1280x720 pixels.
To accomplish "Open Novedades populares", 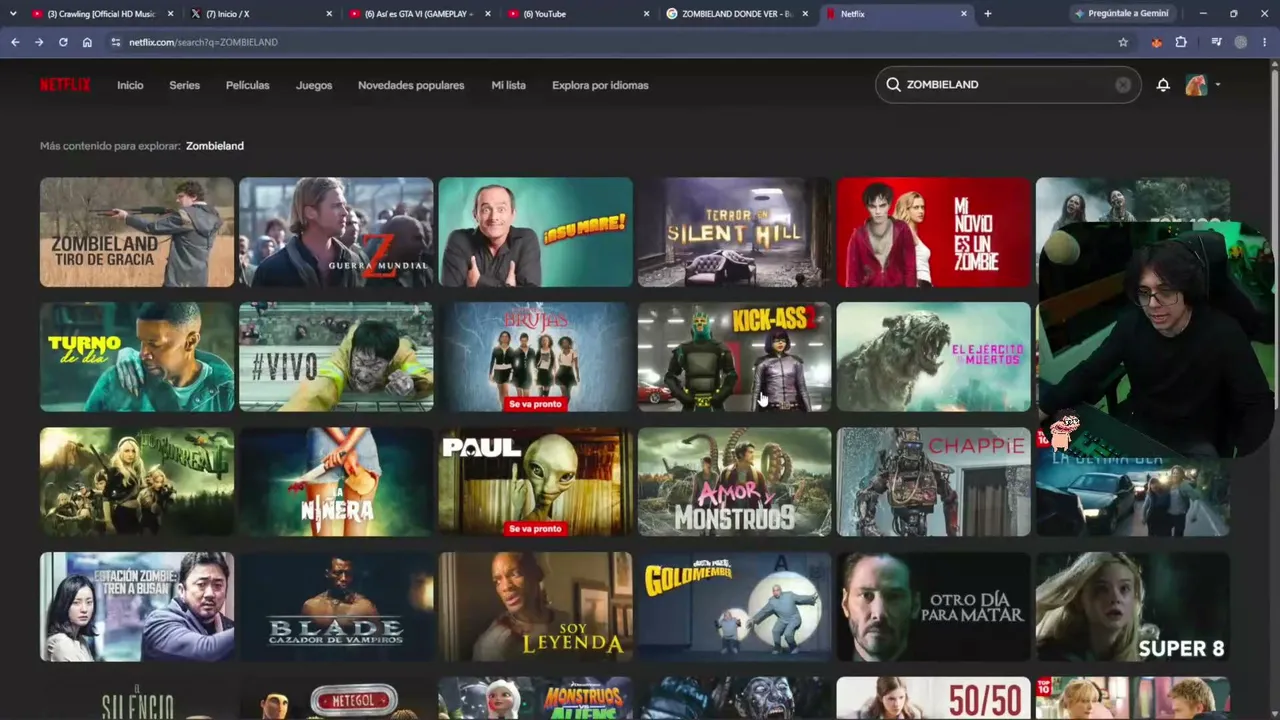I will click(x=411, y=85).
